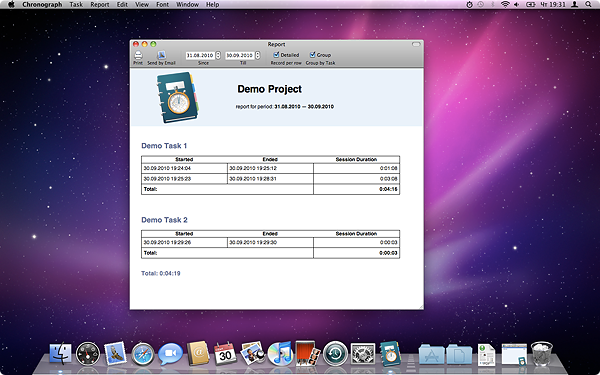Image resolution: width=600 pixels, height=375 pixels.
Task: Click the Demo Project title
Action: click(269, 89)
